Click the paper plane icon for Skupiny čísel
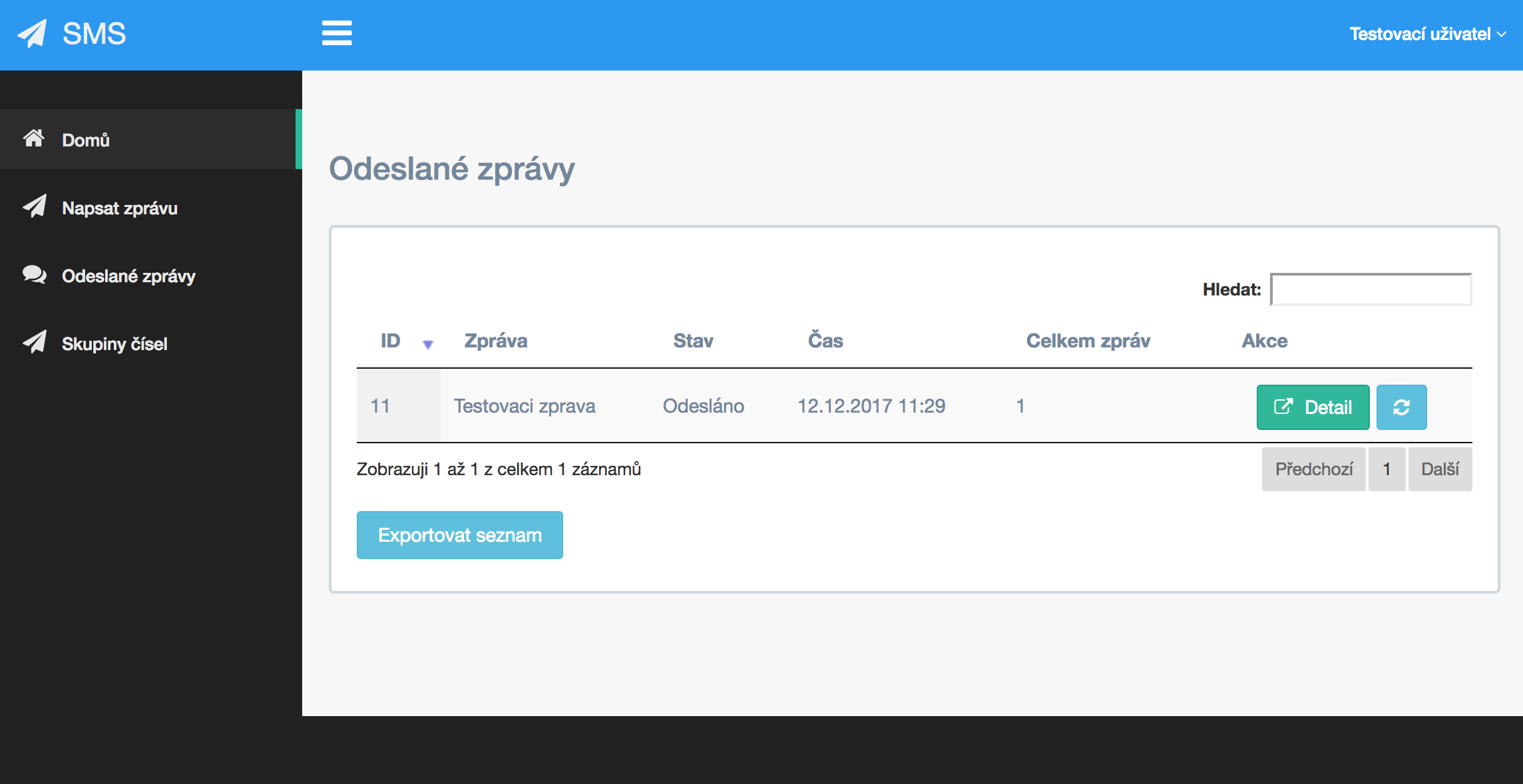Image resolution: width=1523 pixels, height=784 pixels. click(35, 342)
